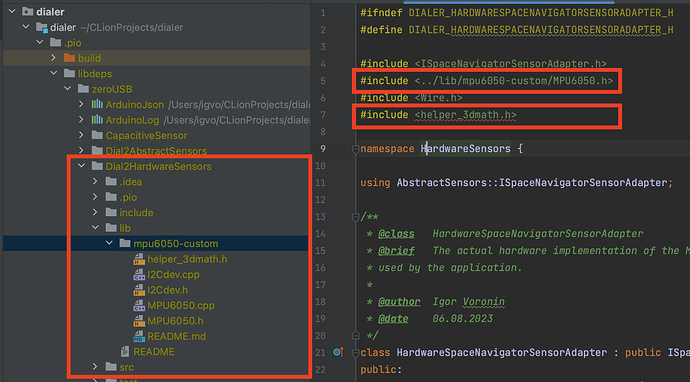Click the helper_3dmath.h header file icon
Viewport: 690px width, 382px height.
coord(139,259)
